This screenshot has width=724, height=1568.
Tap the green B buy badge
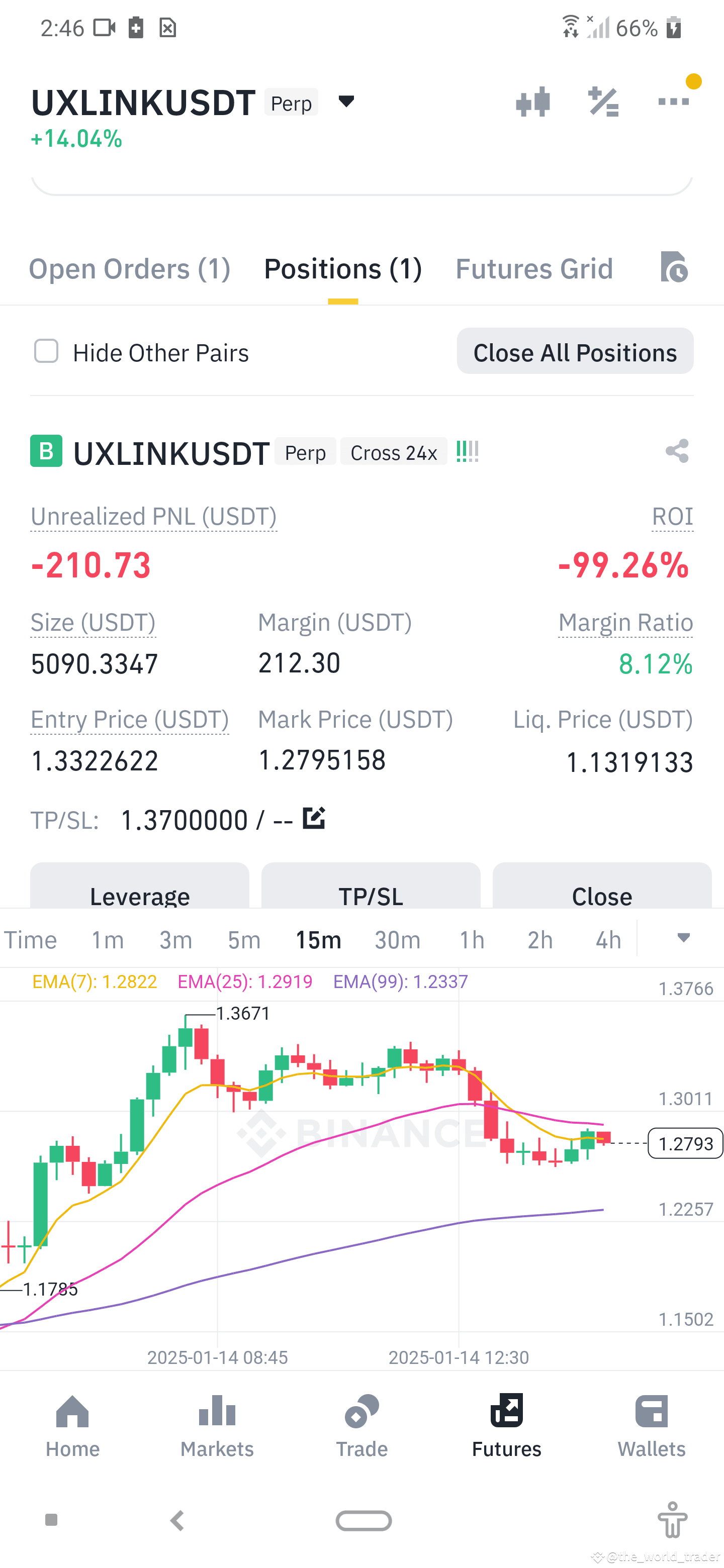46,451
